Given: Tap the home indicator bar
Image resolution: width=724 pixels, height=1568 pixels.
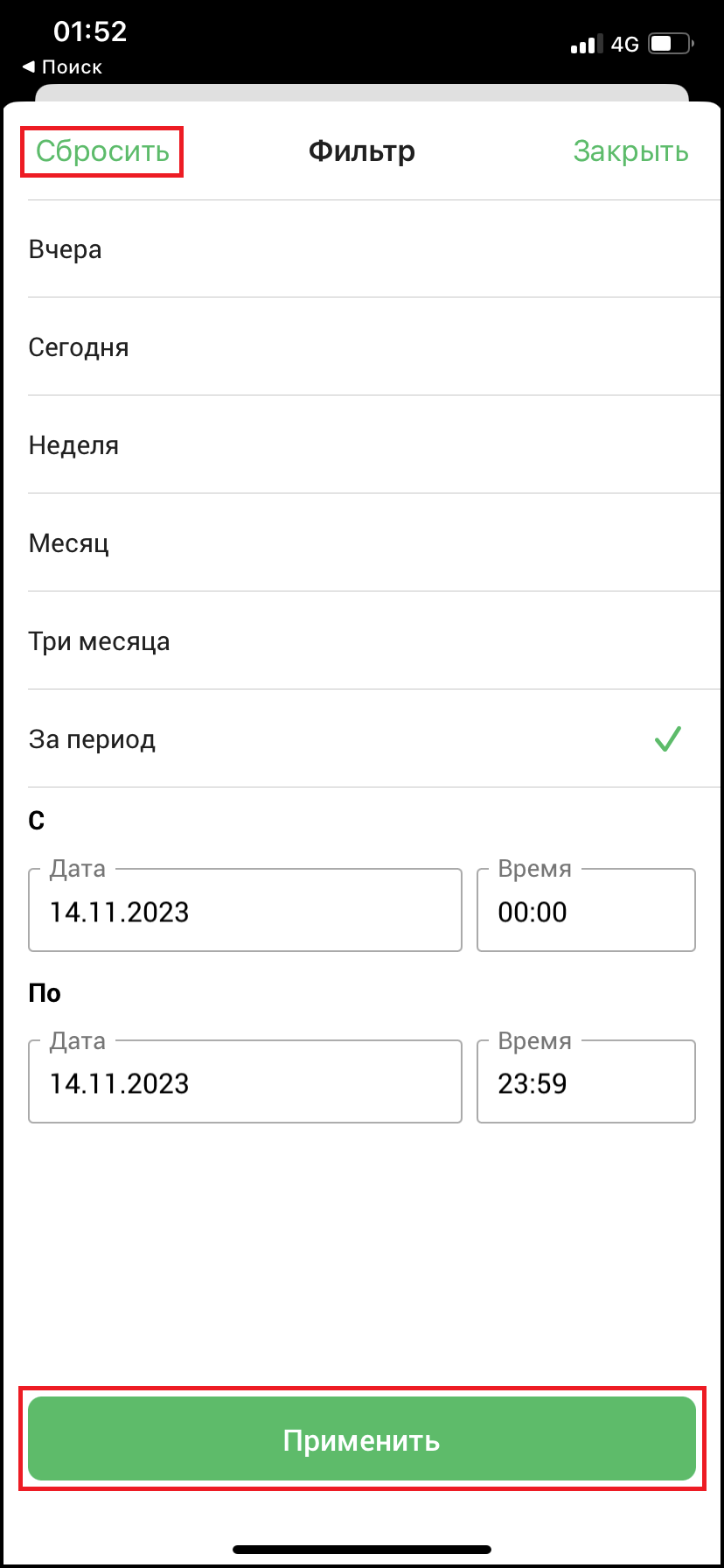Looking at the screenshot, I should 362,1550.
